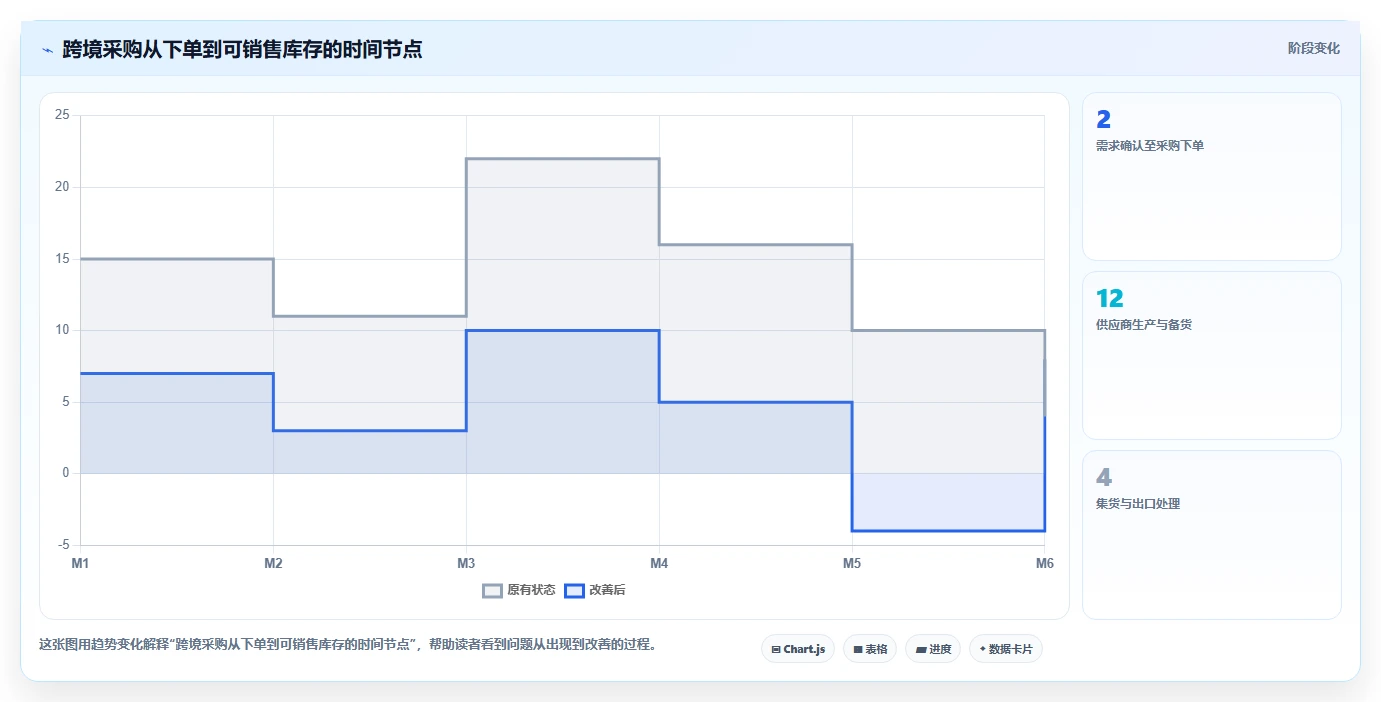The image size is (1381, 702).
Task: Toggle the 改善后 legend entry
Action: coord(595,590)
